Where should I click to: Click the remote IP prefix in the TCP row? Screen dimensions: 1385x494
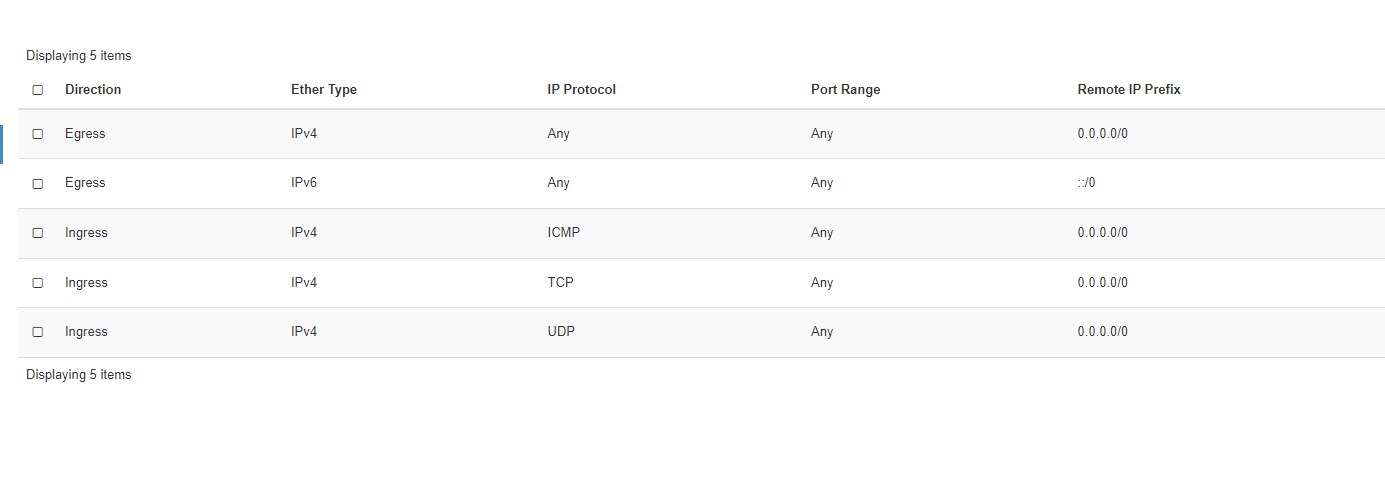click(x=1102, y=283)
